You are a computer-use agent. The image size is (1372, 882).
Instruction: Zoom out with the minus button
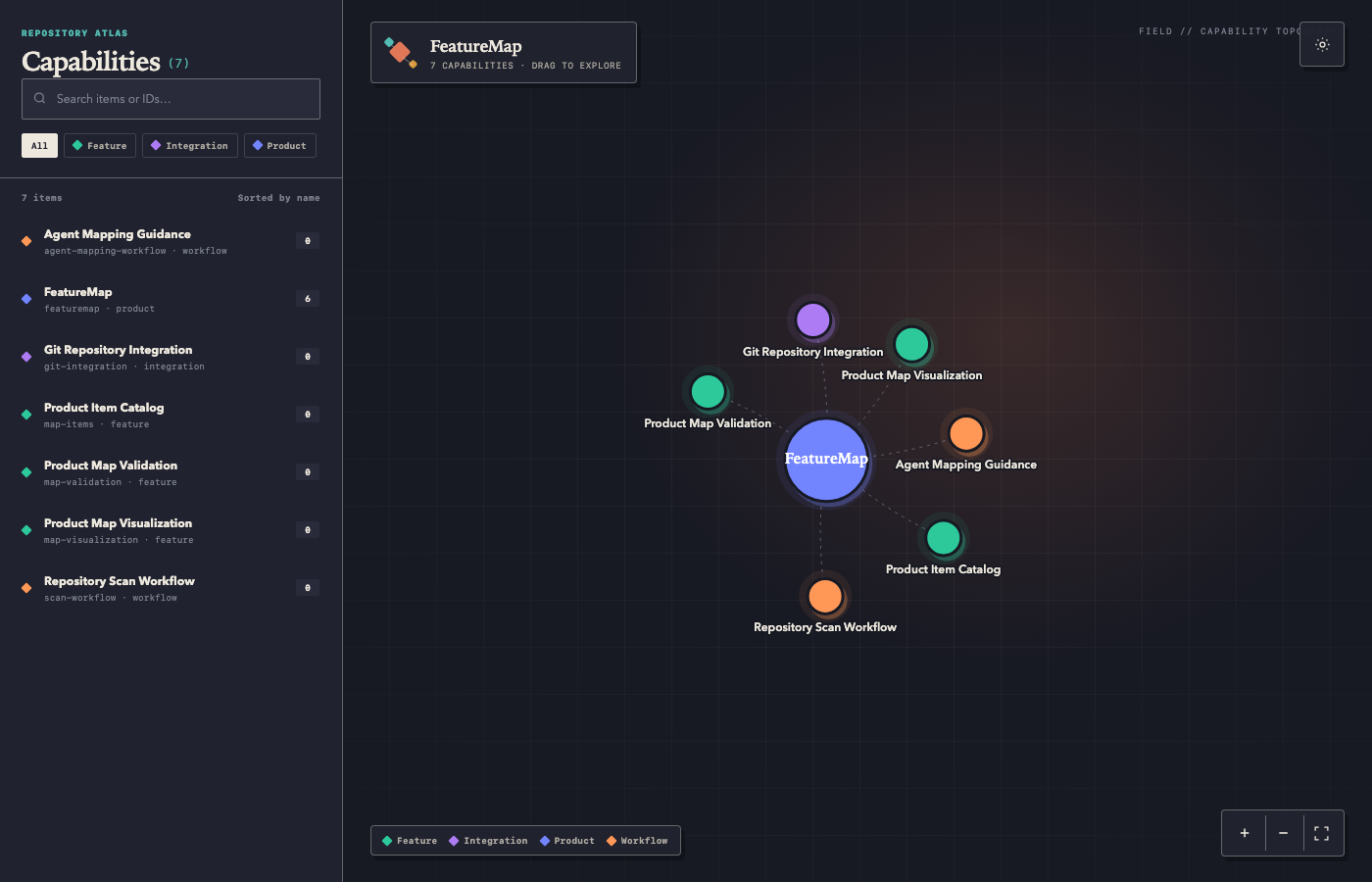pos(1283,833)
